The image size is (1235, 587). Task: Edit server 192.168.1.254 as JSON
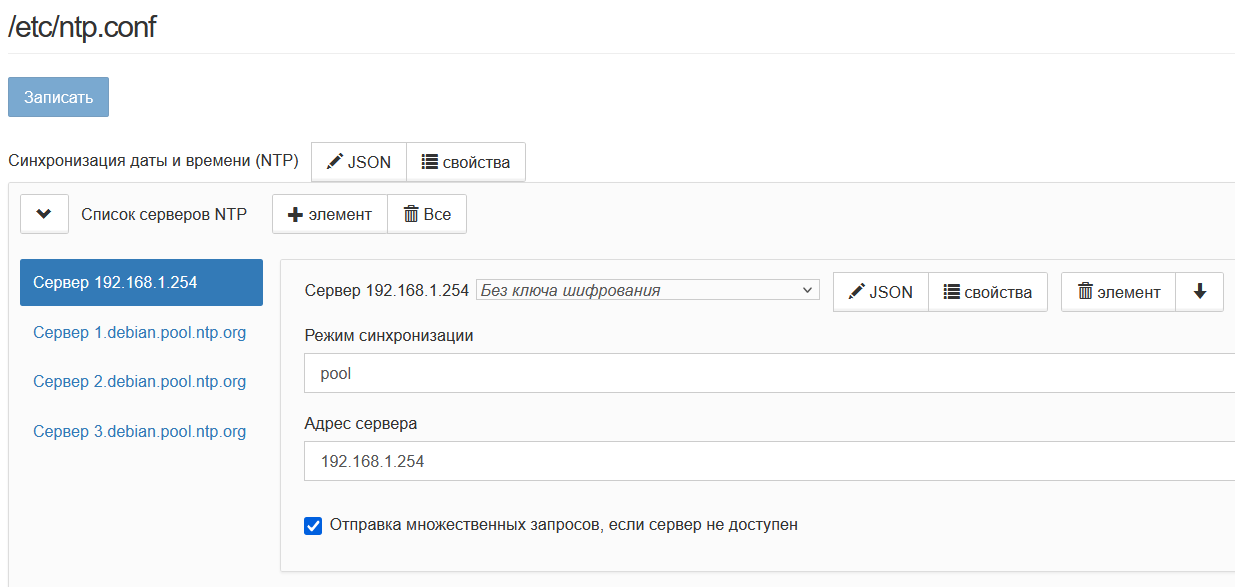(x=881, y=292)
